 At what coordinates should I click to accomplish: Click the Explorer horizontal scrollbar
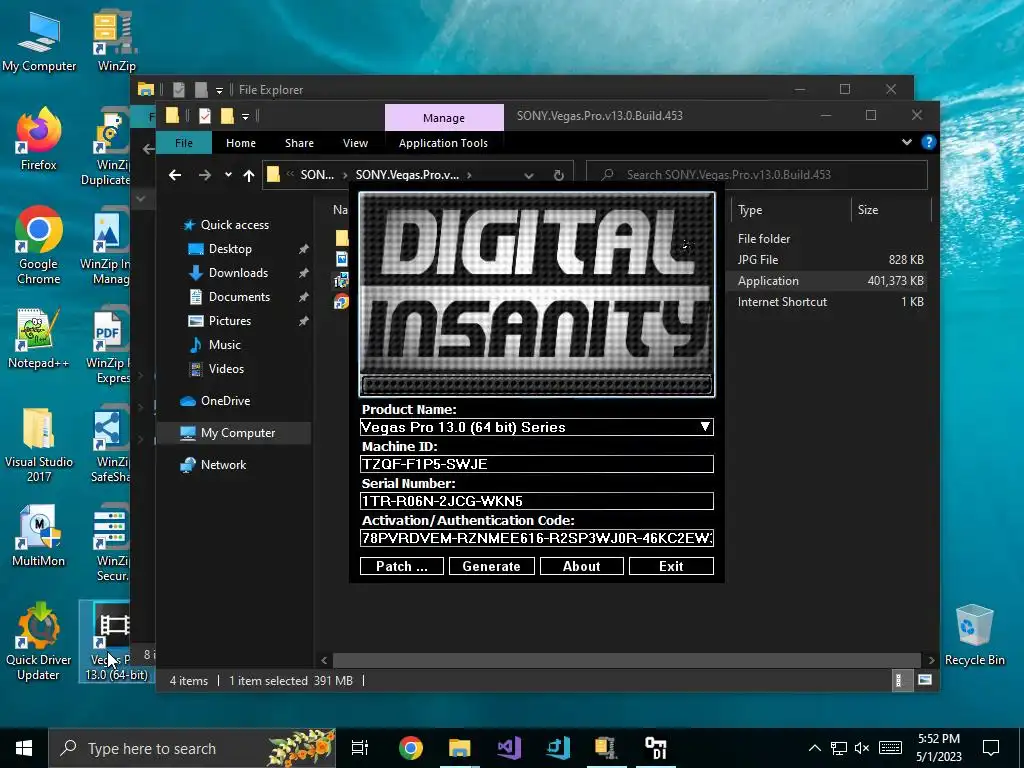[627, 660]
